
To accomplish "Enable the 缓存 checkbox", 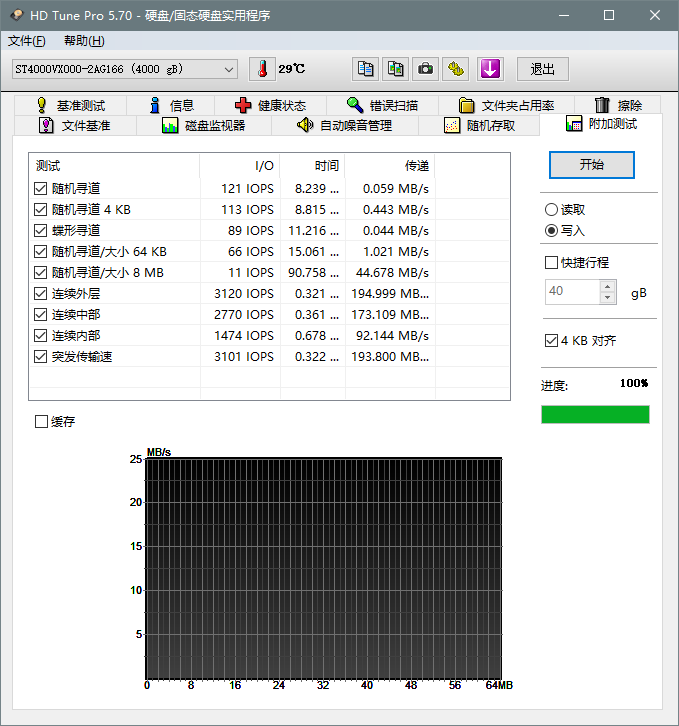I will coord(41,421).
